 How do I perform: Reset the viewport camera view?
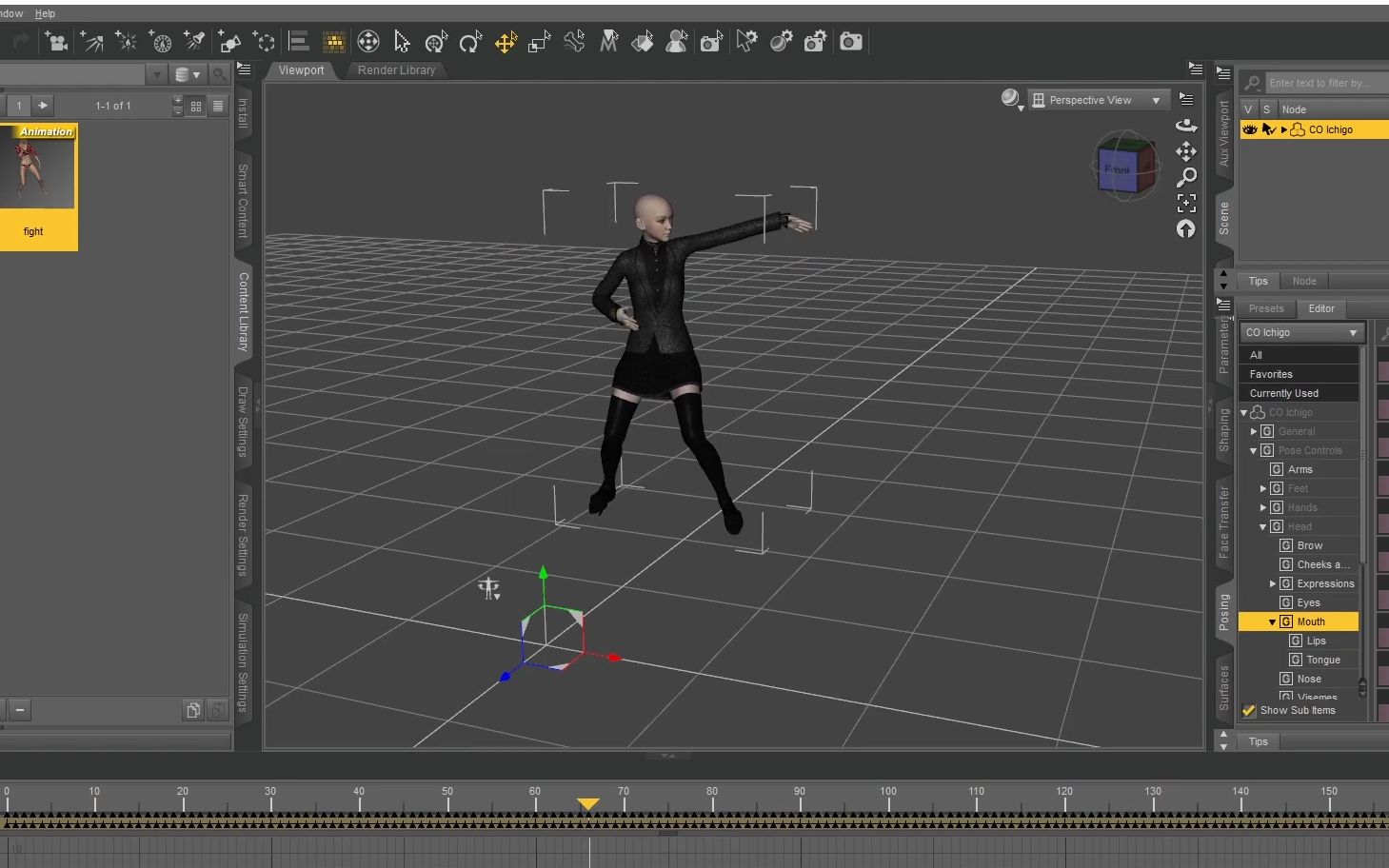1186,228
